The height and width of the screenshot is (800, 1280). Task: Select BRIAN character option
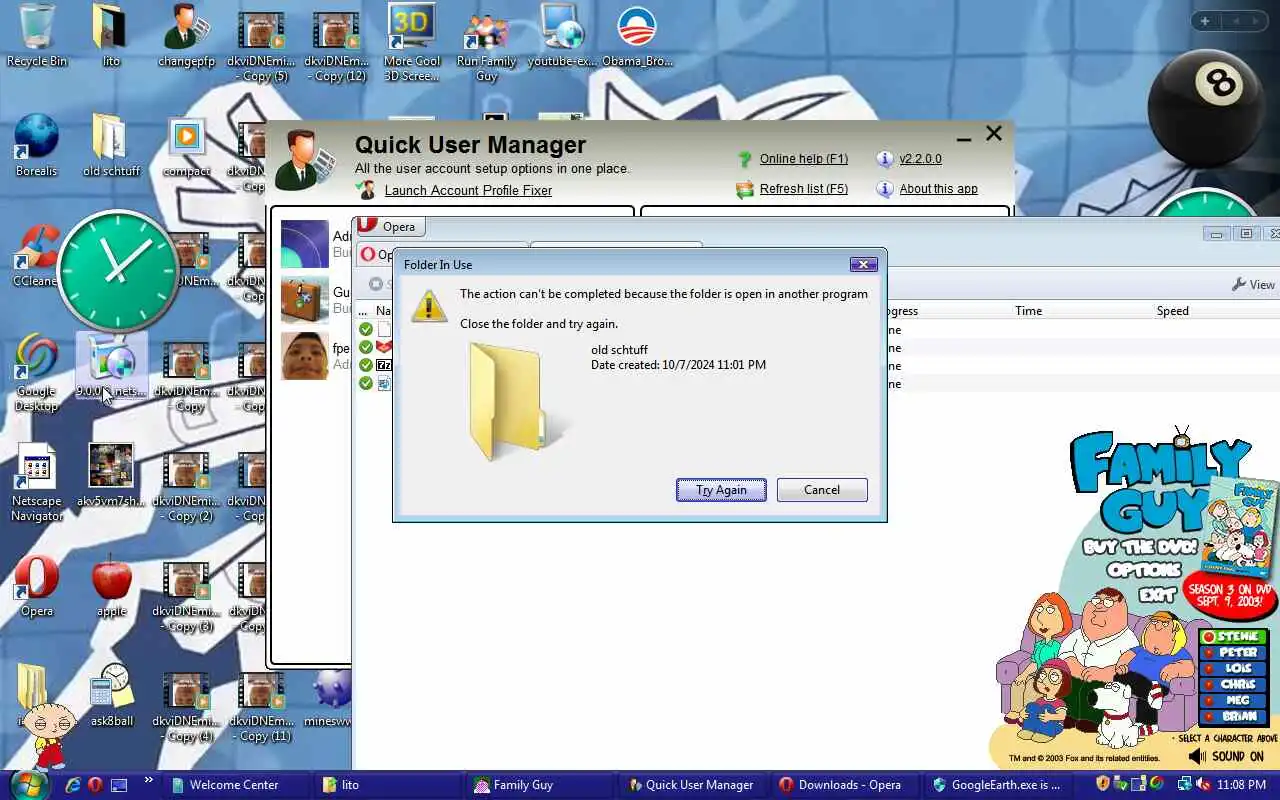tap(1234, 717)
